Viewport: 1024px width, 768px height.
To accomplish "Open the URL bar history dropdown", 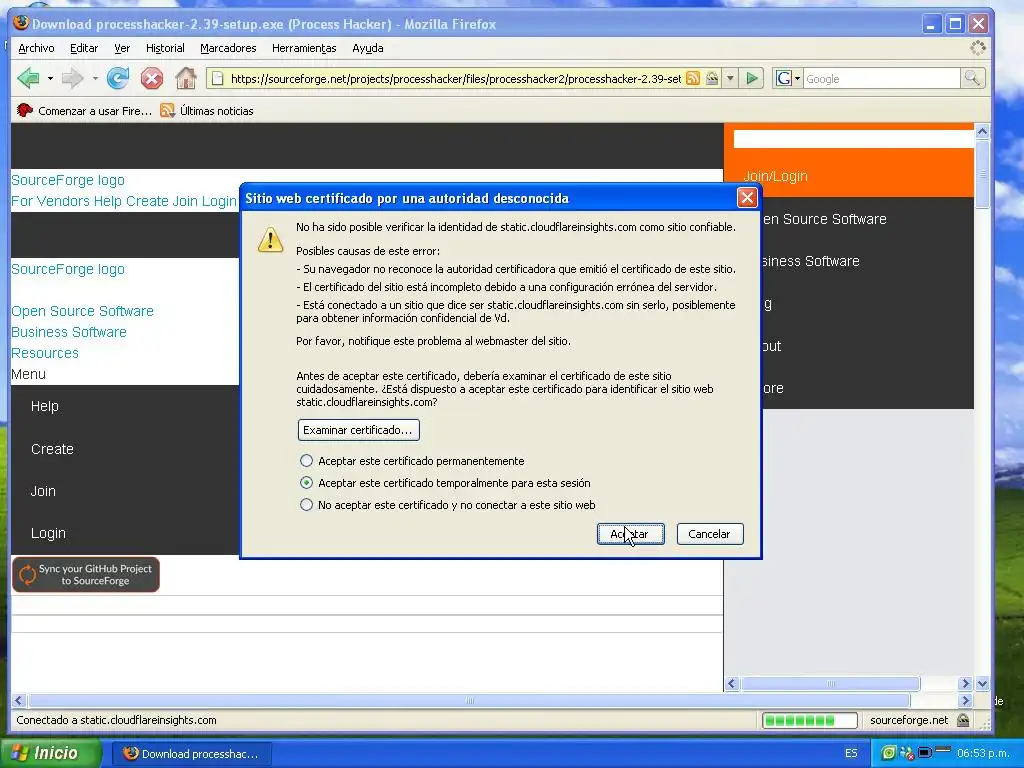I will coord(730,78).
